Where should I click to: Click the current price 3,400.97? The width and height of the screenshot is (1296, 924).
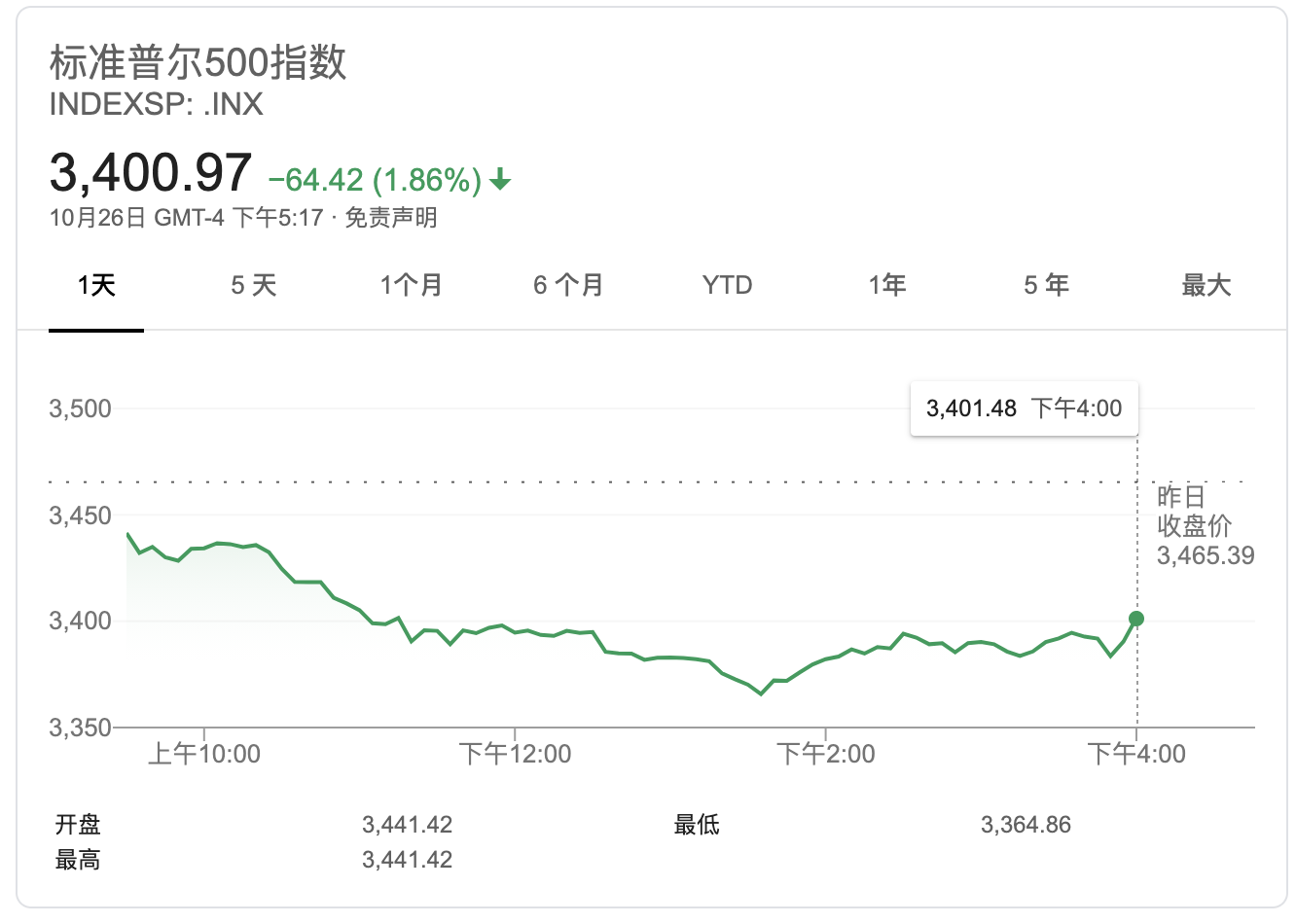click(151, 172)
